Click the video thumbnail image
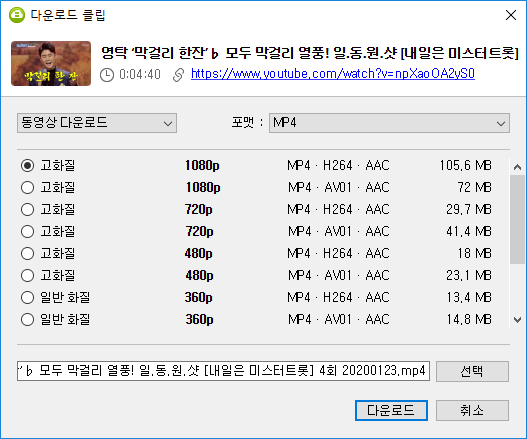 (51, 64)
